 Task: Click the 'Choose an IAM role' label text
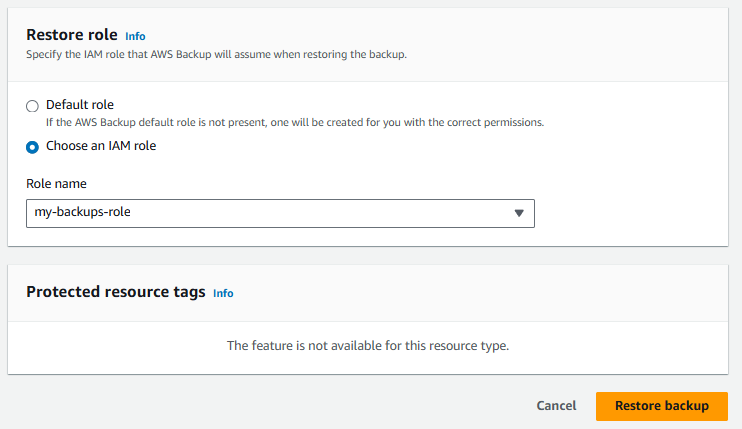[x=101, y=146]
